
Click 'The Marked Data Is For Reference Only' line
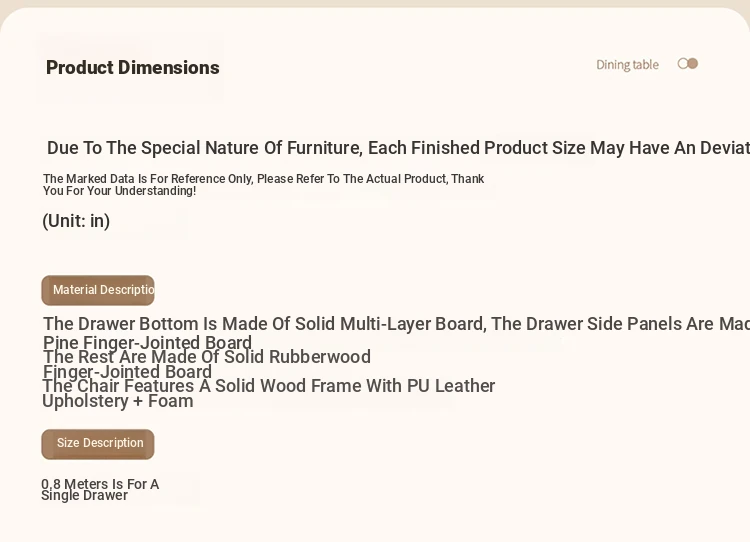(264, 179)
